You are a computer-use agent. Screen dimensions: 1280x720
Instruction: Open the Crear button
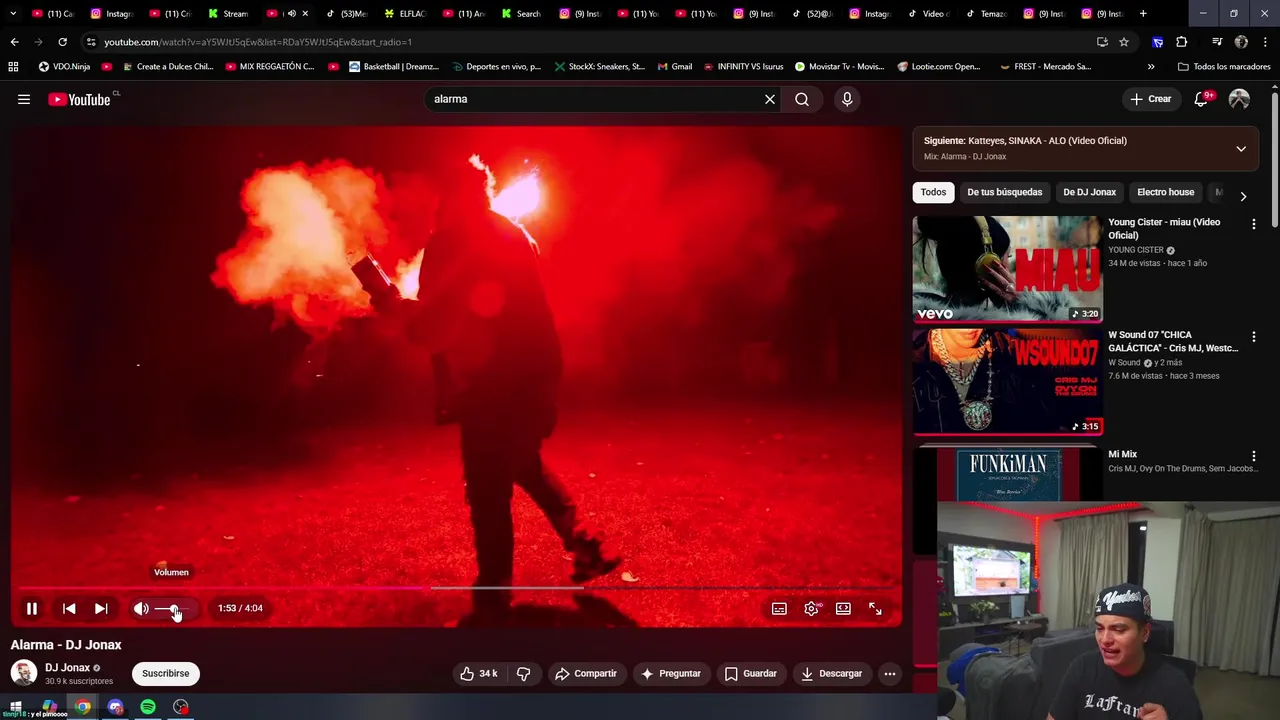pos(1150,99)
